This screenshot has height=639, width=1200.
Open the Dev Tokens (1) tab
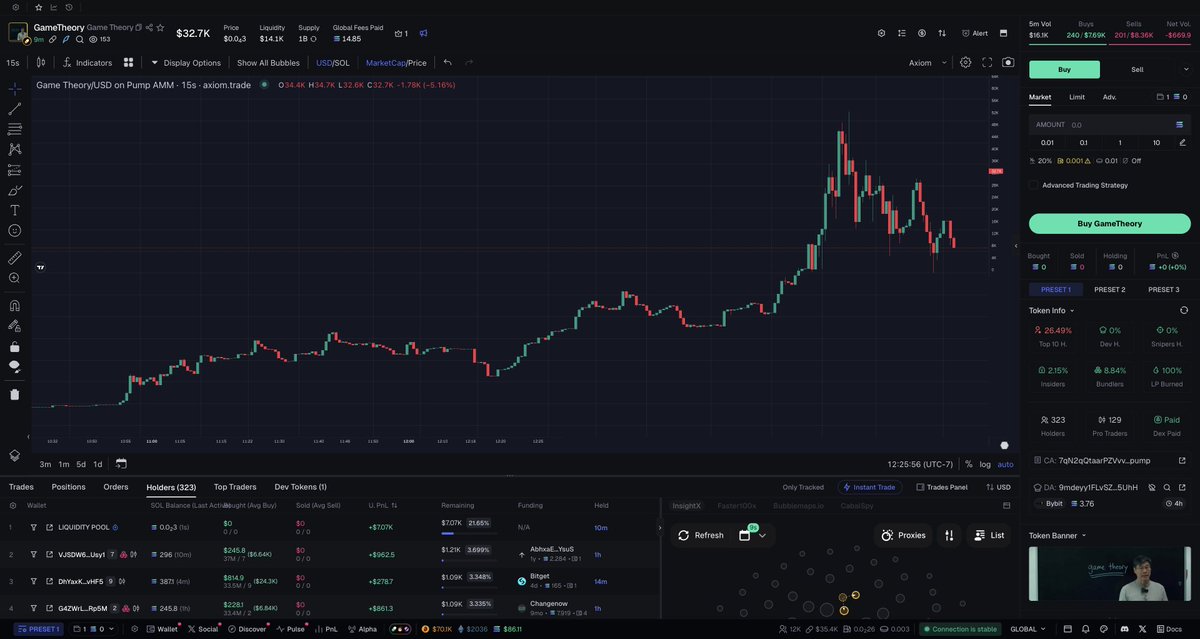[x=300, y=487]
